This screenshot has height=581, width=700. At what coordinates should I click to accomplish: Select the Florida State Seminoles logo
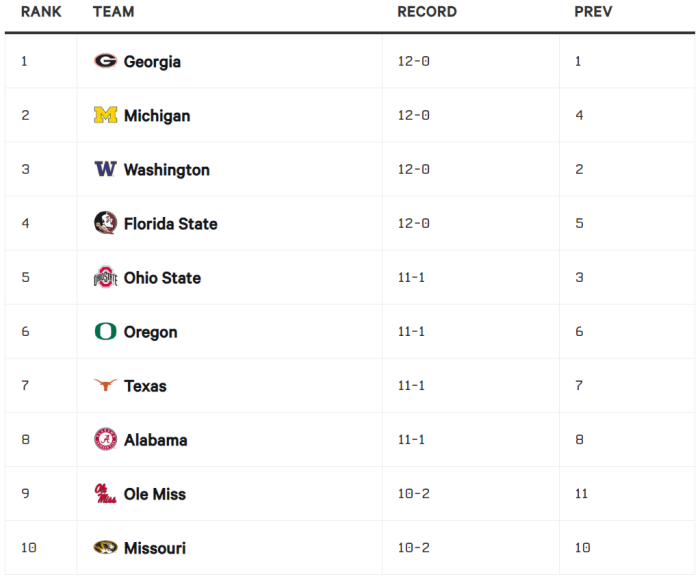click(x=105, y=223)
